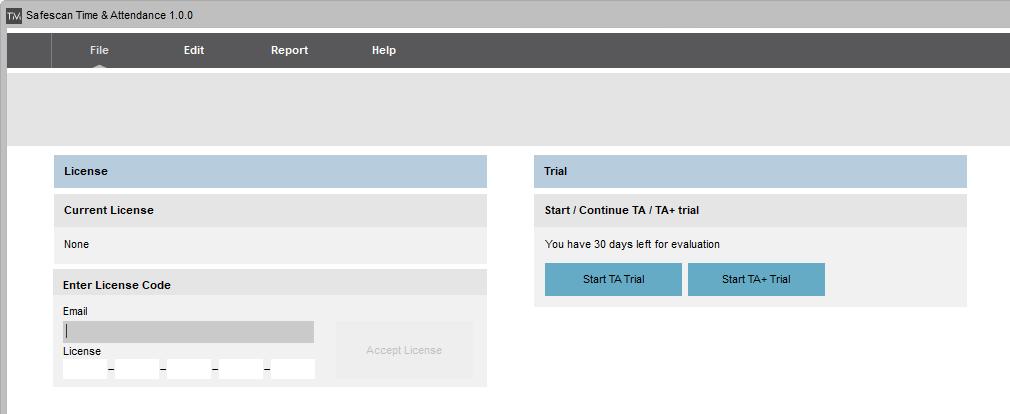
Task: Click the Safescan TM app icon in title bar
Action: (x=14, y=15)
